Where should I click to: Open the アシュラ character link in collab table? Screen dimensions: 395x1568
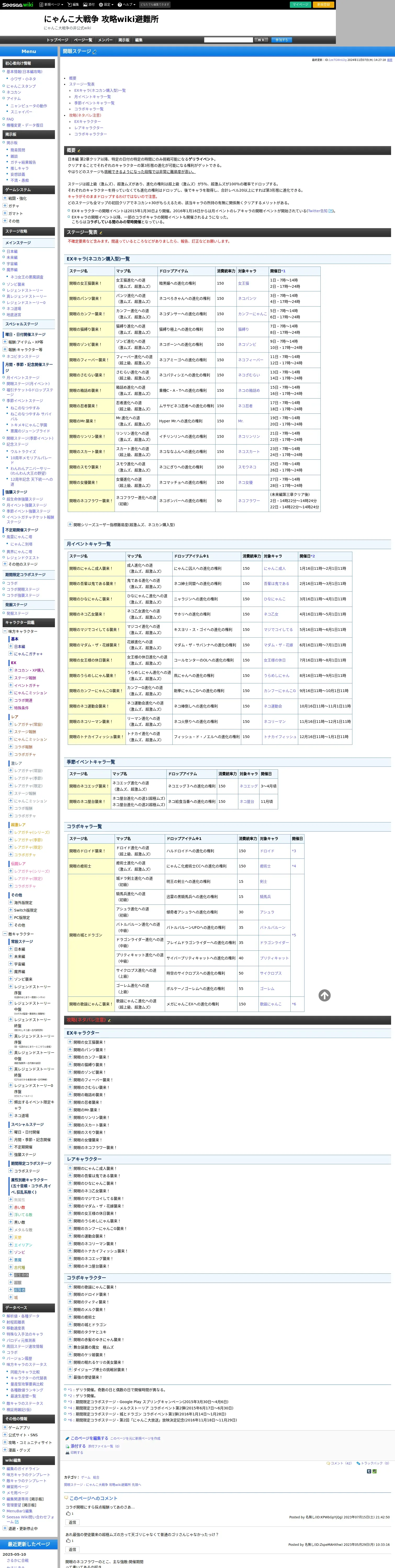(x=267, y=912)
